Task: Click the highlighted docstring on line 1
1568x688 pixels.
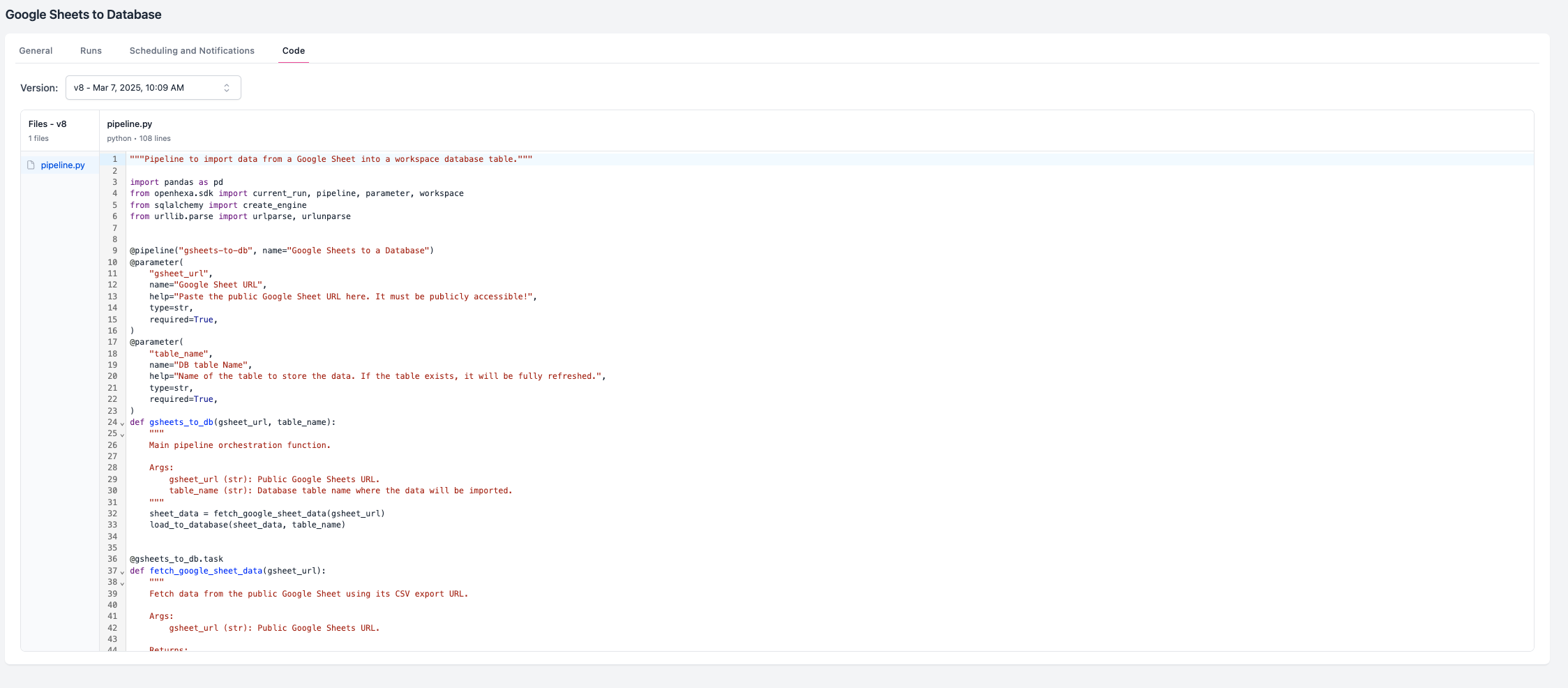Action: pos(328,158)
